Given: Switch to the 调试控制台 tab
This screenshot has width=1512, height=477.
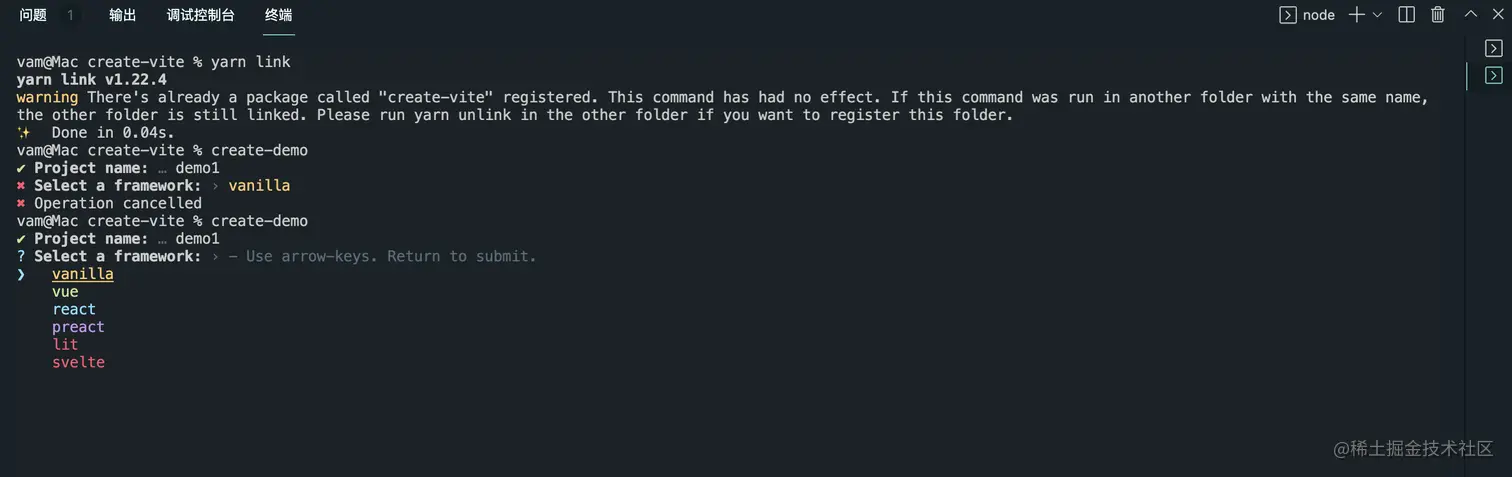Looking at the screenshot, I should [201, 15].
